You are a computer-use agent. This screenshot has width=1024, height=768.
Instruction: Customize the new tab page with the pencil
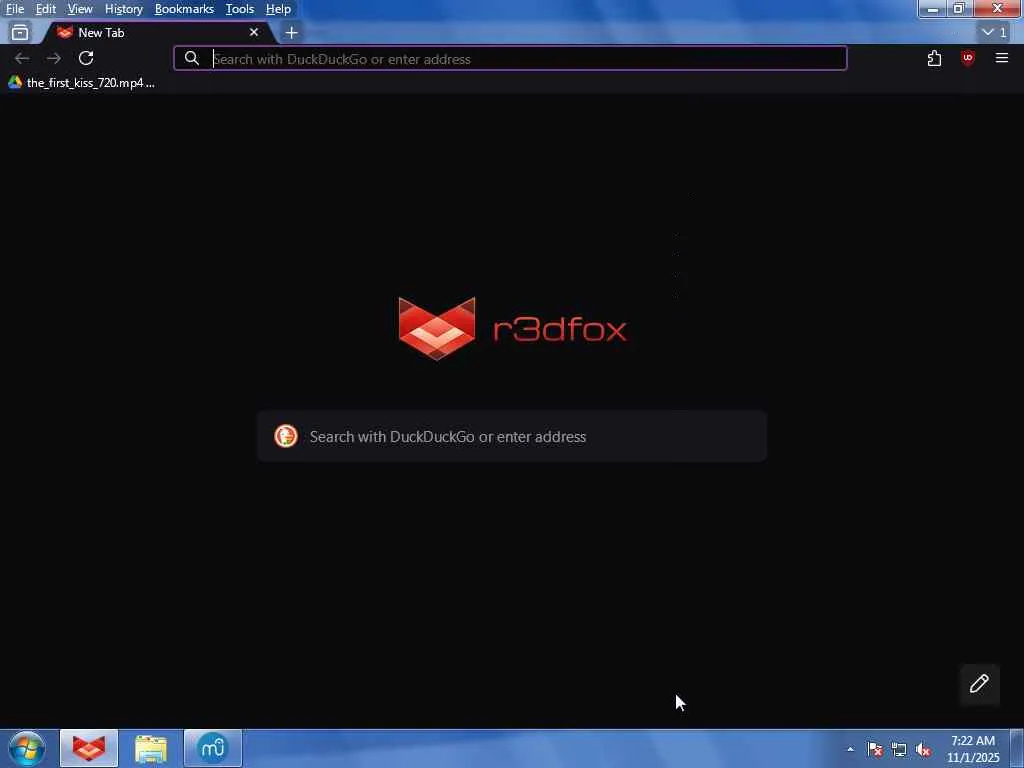(x=979, y=684)
